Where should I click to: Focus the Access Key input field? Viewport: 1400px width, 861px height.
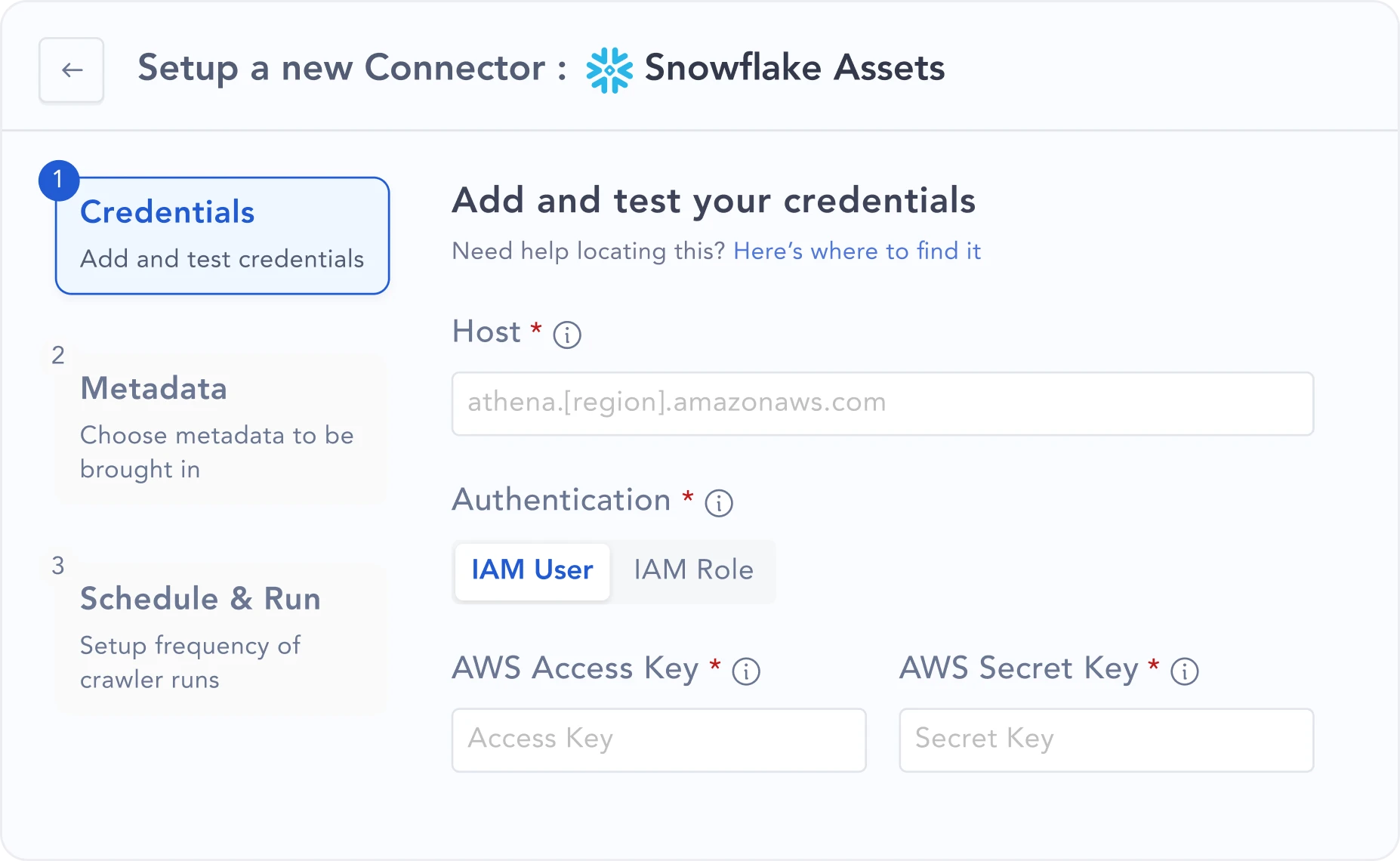tap(658, 740)
